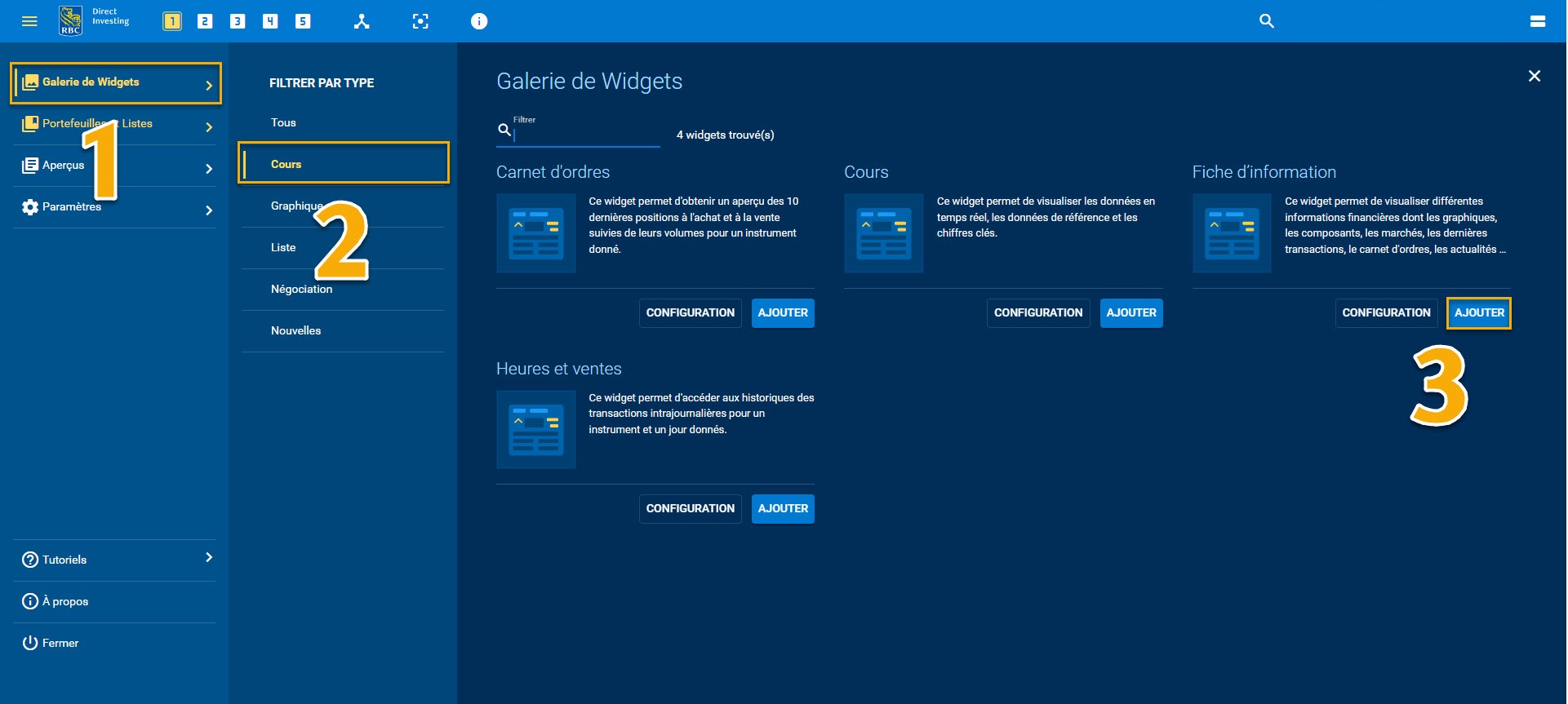This screenshot has height=704, width=1568.
Task: Select Liste filter type
Action: [343, 247]
